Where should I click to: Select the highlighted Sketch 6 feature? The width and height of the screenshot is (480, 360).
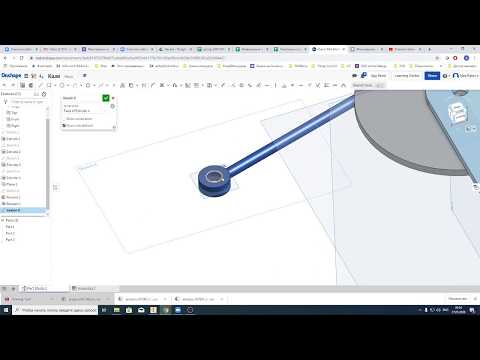tap(23, 210)
